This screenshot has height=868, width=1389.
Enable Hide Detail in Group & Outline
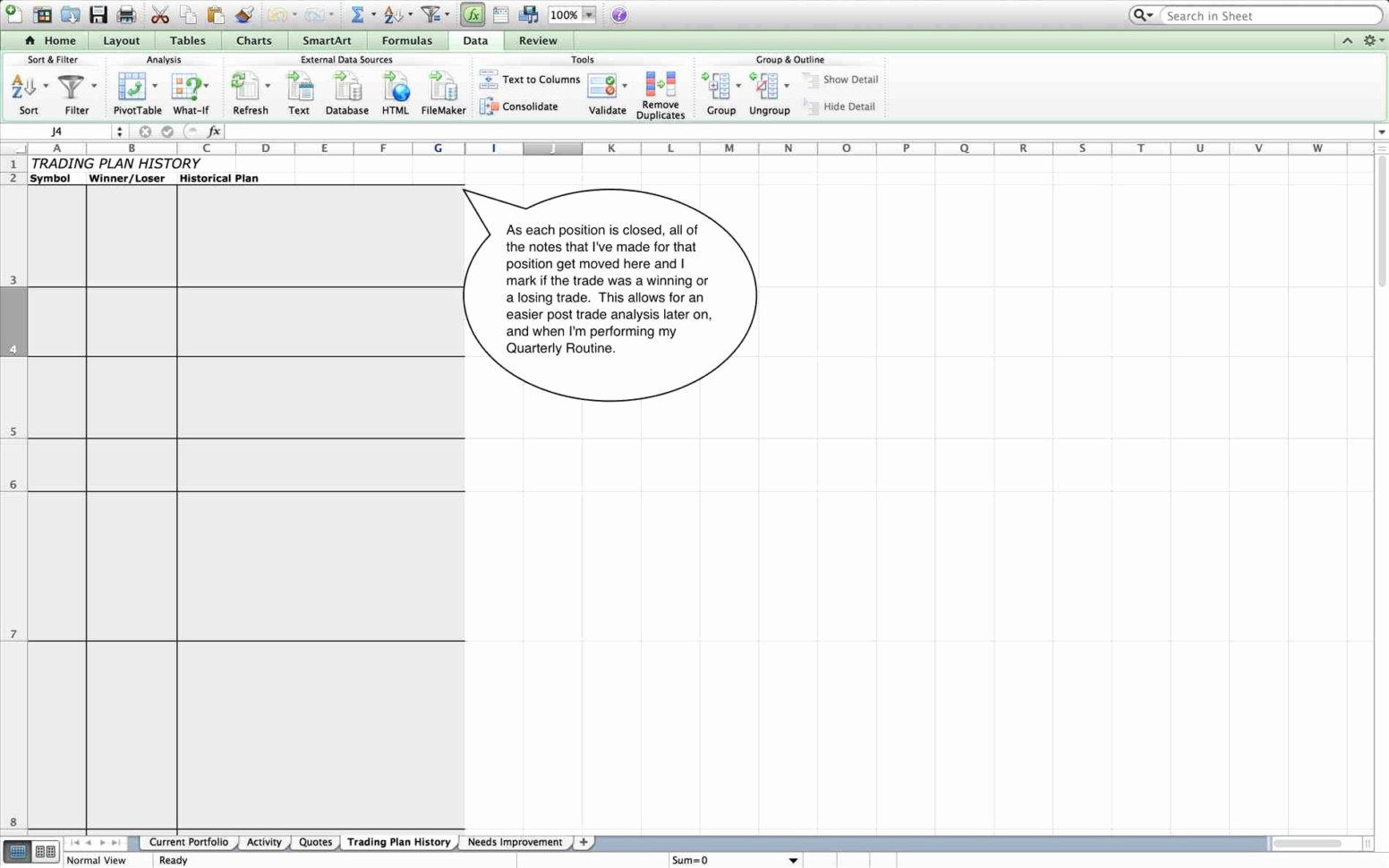tap(840, 106)
